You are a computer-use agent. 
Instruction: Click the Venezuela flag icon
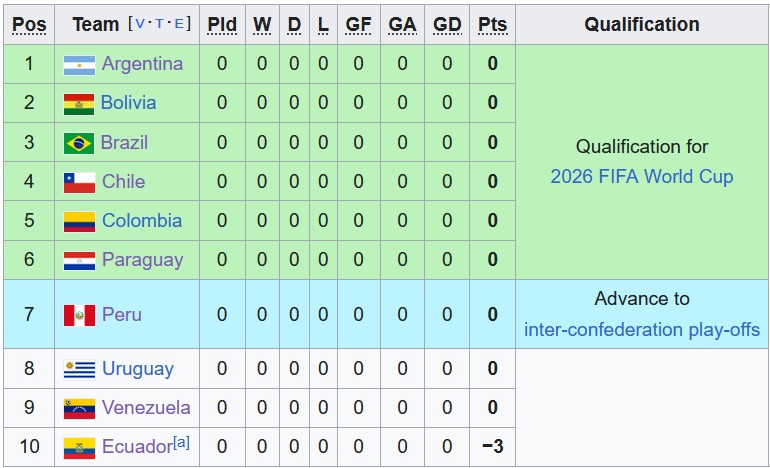(79, 408)
